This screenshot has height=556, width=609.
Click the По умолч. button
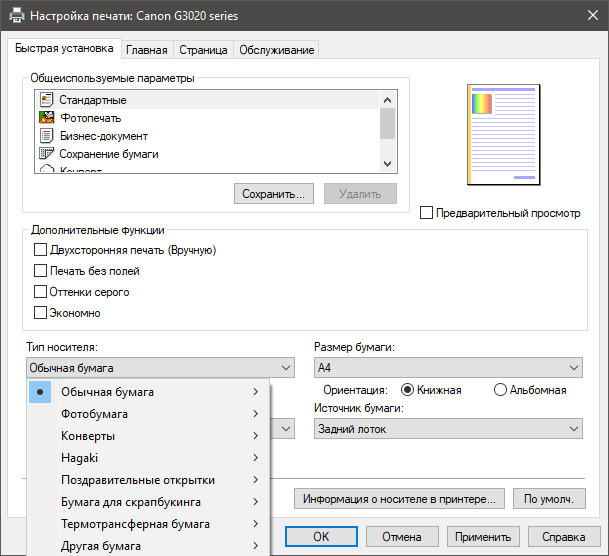[x=549, y=499]
